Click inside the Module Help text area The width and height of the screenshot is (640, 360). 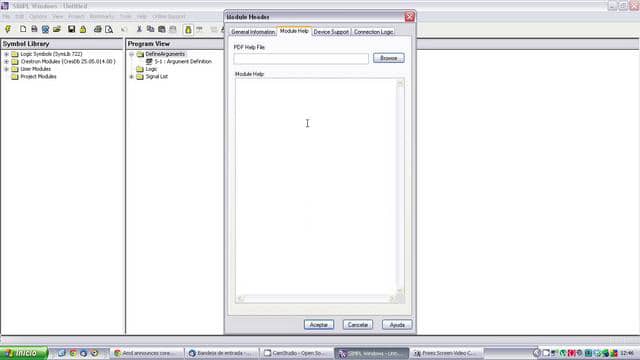point(316,187)
